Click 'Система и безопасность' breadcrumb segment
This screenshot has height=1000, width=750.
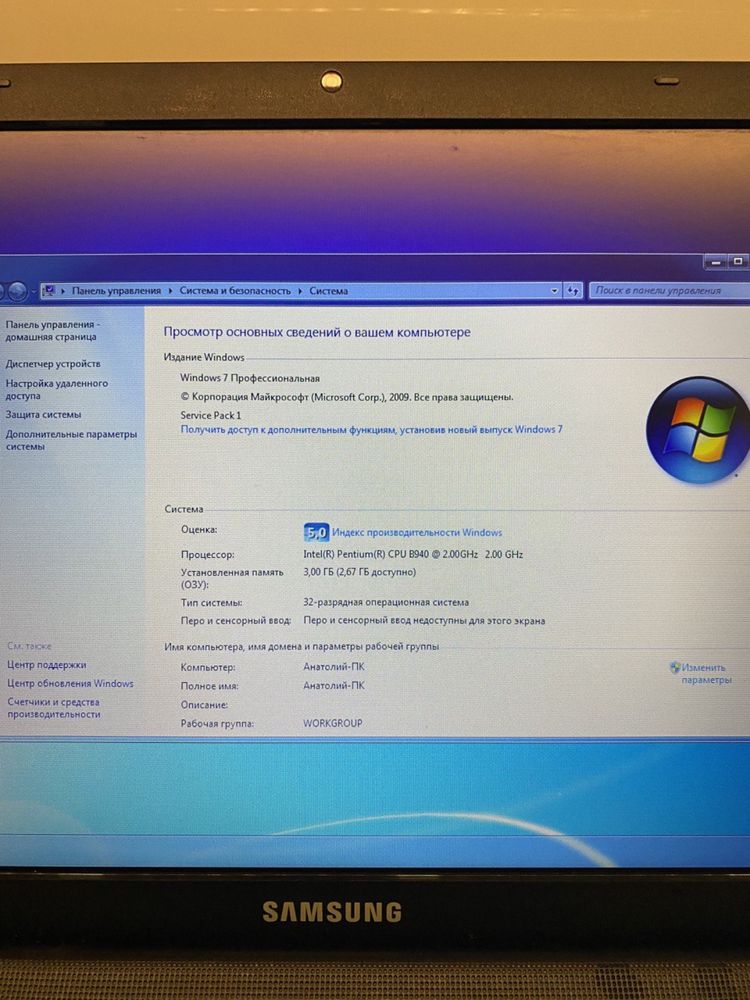(235, 291)
